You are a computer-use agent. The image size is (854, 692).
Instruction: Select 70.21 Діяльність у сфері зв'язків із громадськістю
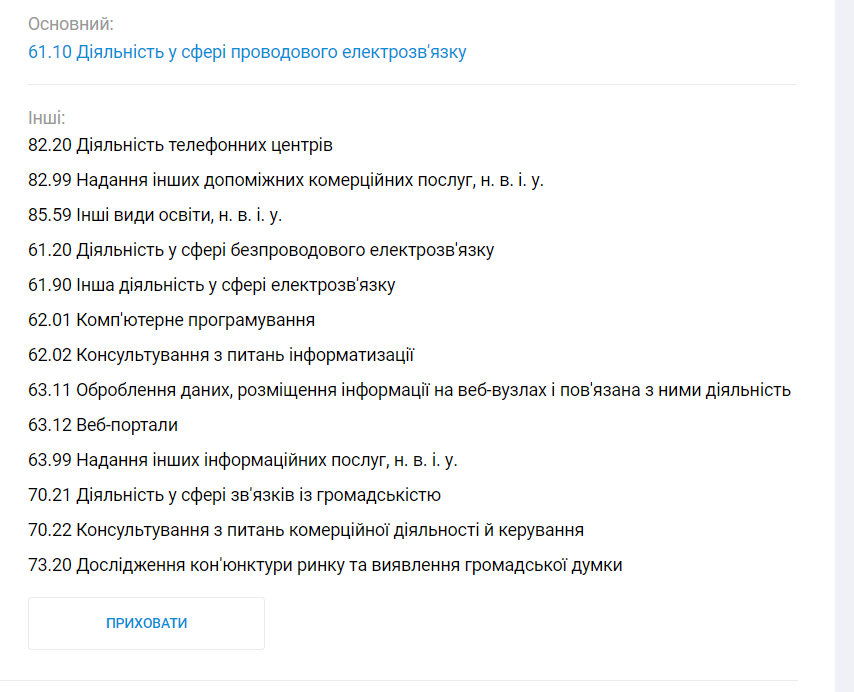pos(235,495)
